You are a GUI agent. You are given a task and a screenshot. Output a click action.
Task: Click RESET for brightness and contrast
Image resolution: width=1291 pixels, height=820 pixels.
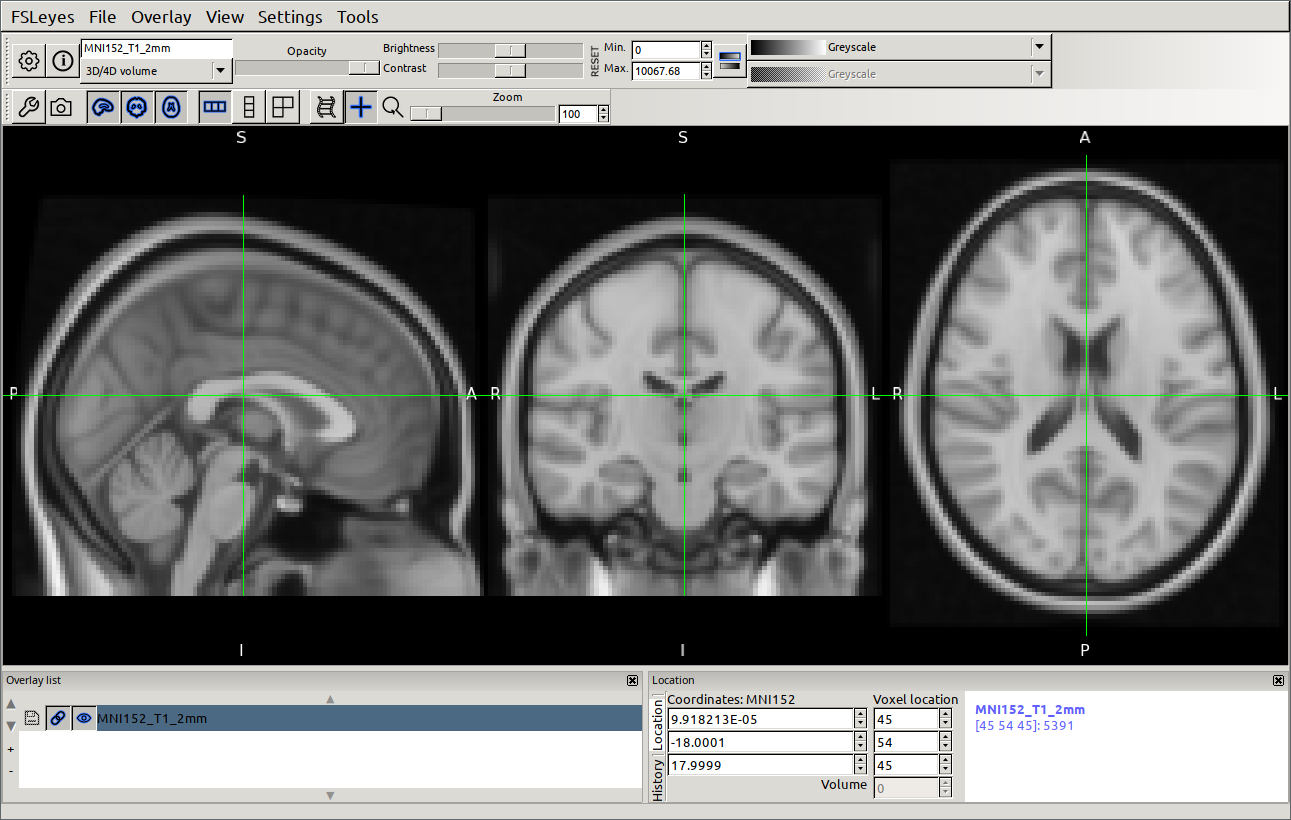(595, 60)
